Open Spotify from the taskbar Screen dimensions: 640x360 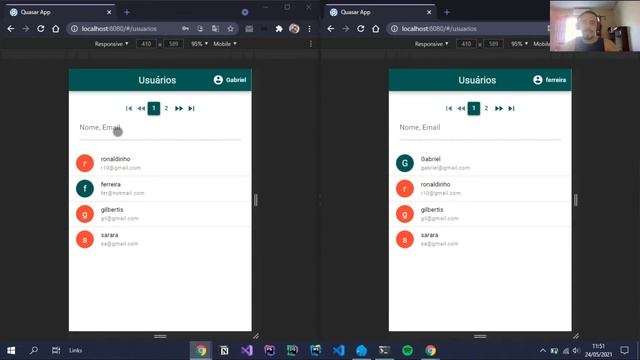pos(407,350)
